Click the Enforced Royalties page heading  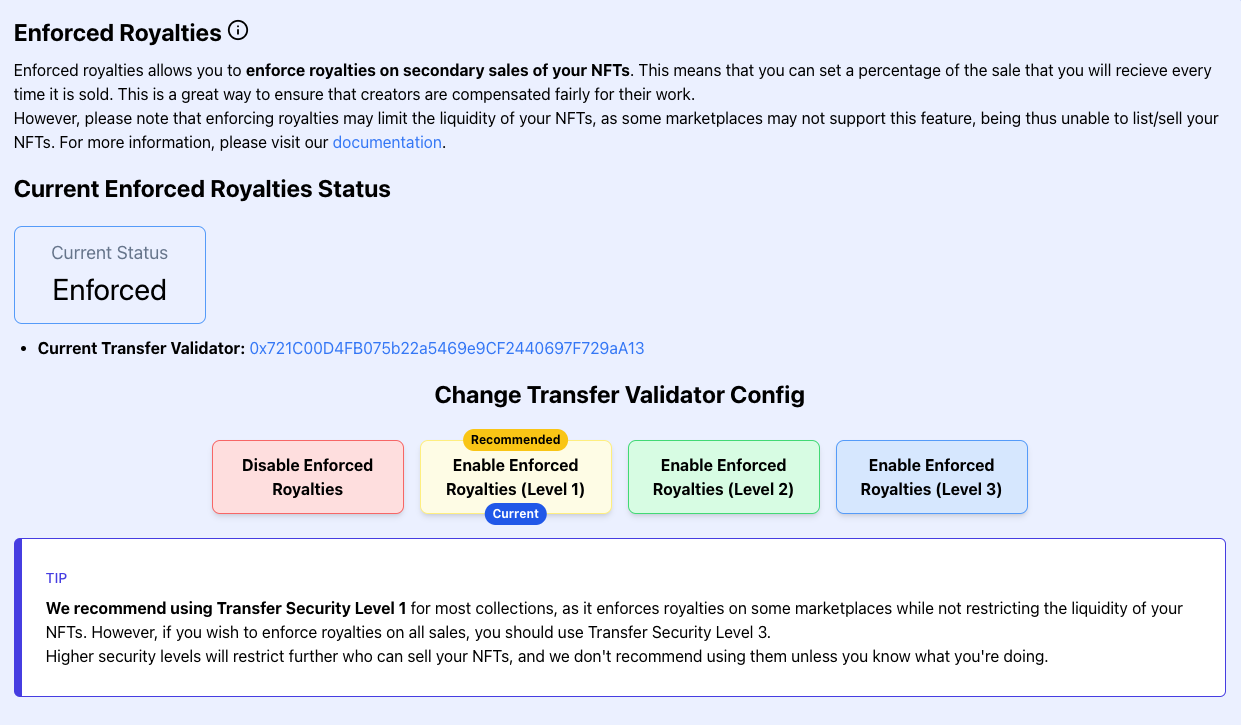point(118,33)
